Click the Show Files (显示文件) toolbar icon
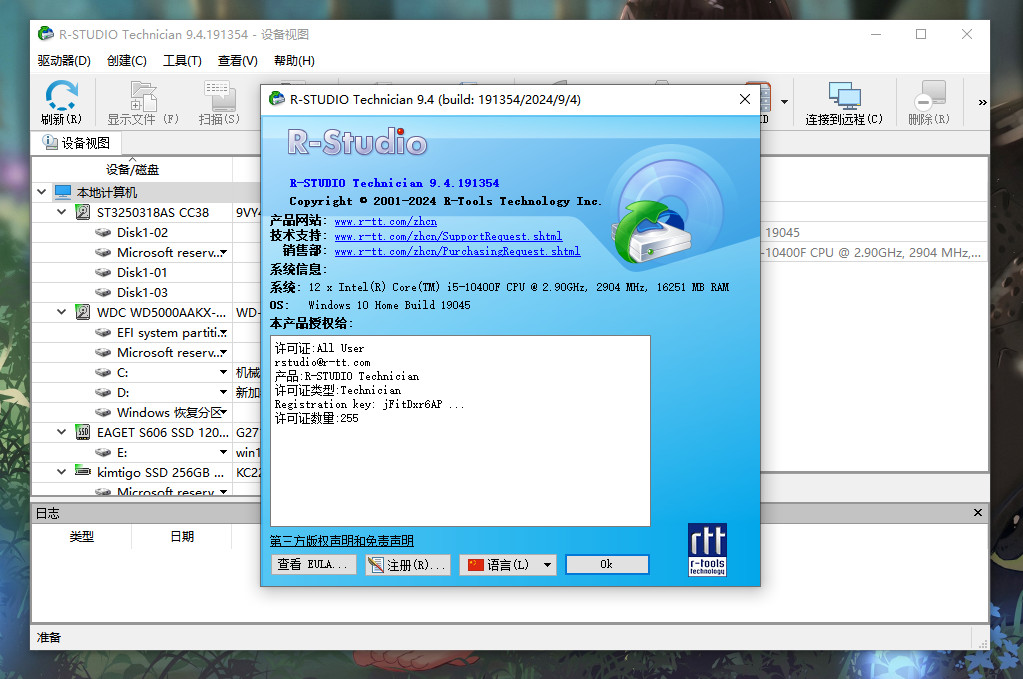The image size is (1023, 679). tap(143, 95)
